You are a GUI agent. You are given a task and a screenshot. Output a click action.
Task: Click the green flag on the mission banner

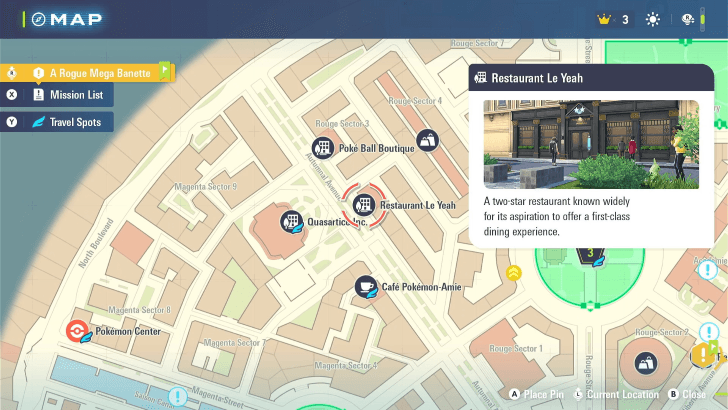point(165,71)
